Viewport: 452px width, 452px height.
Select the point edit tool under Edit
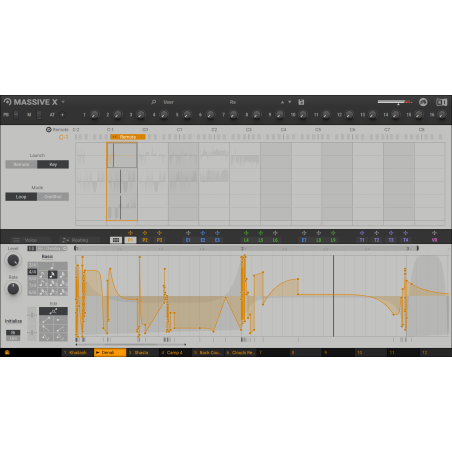53,311
